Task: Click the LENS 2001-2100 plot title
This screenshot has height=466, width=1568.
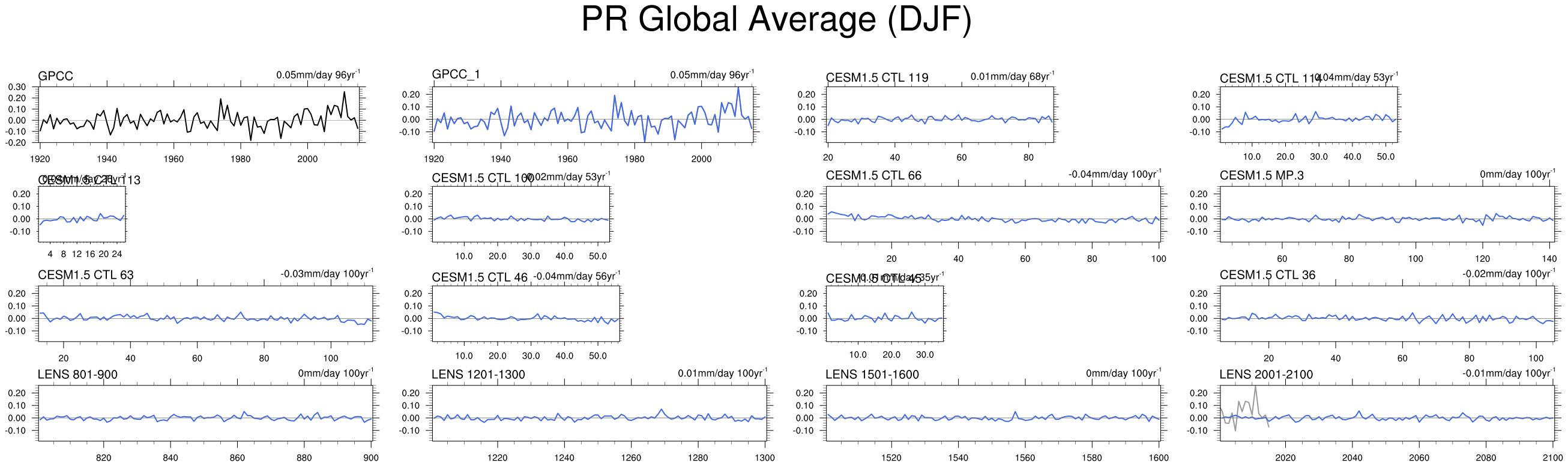Action: (1265, 374)
